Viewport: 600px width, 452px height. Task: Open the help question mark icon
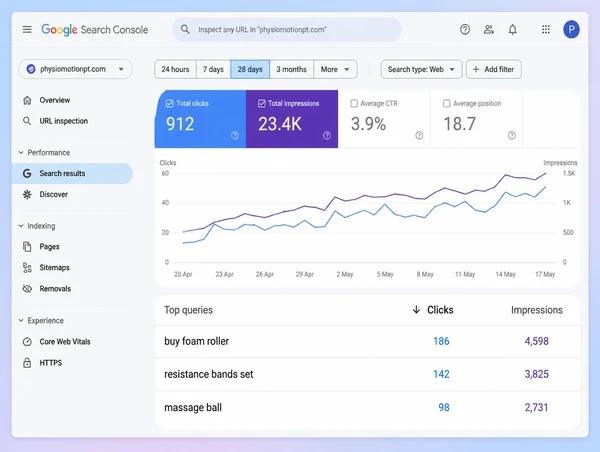465,29
